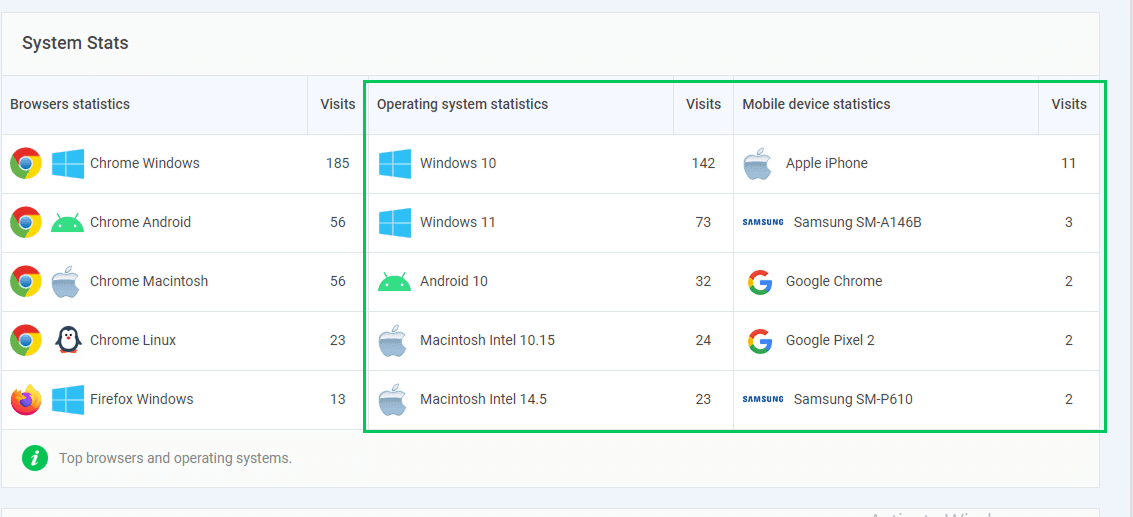Click the Windows 10 row label
This screenshot has width=1133, height=517.
[x=458, y=163]
